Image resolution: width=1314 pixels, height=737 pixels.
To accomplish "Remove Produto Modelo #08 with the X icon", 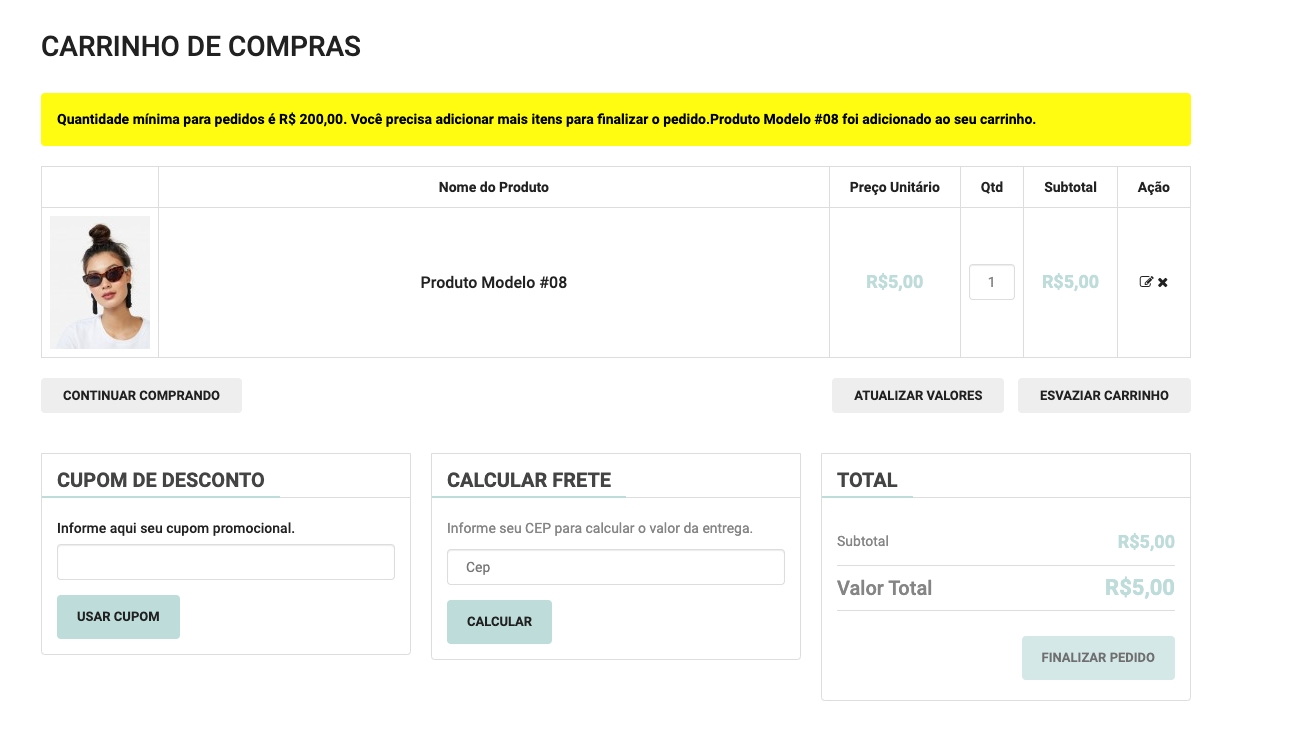I will (1163, 282).
